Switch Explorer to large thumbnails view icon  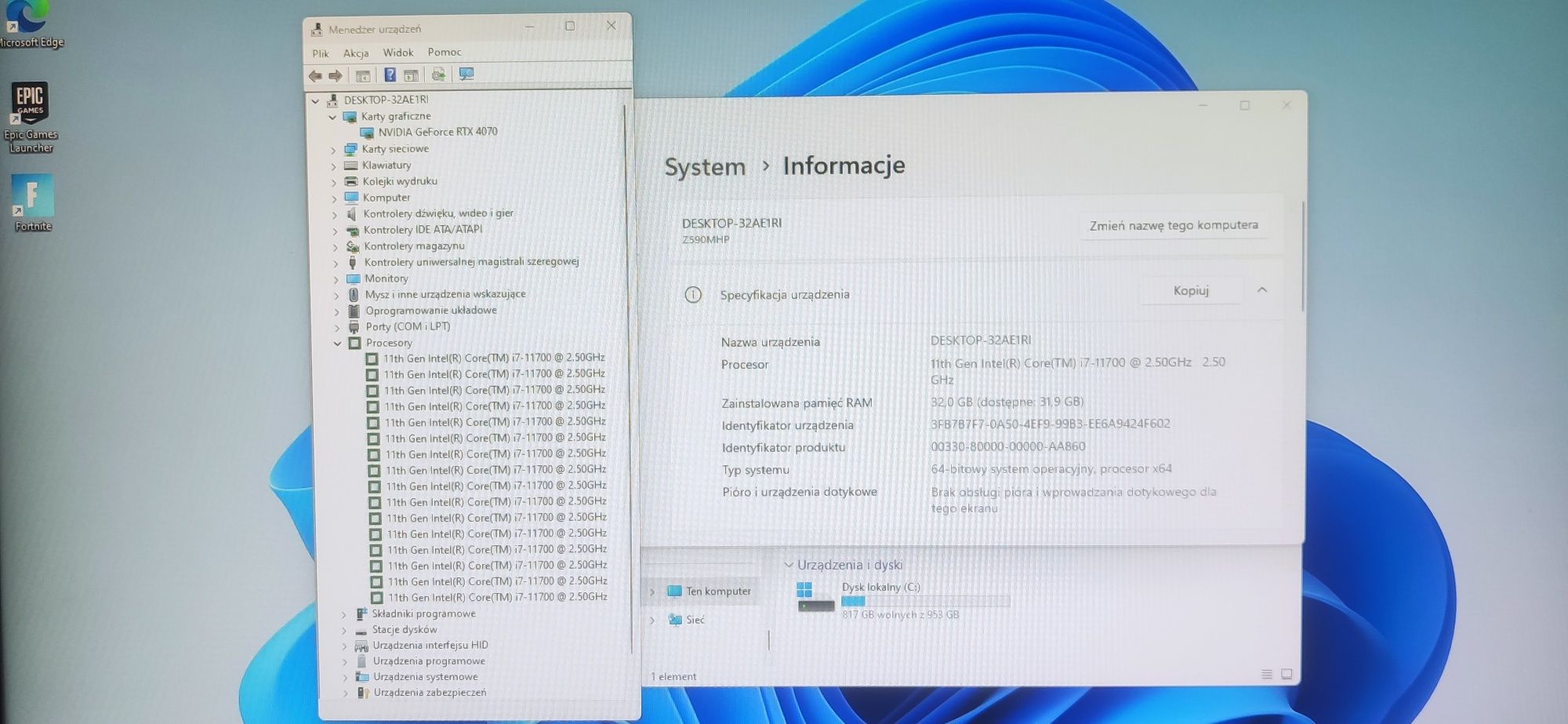pyautogui.click(x=1287, y=675)
